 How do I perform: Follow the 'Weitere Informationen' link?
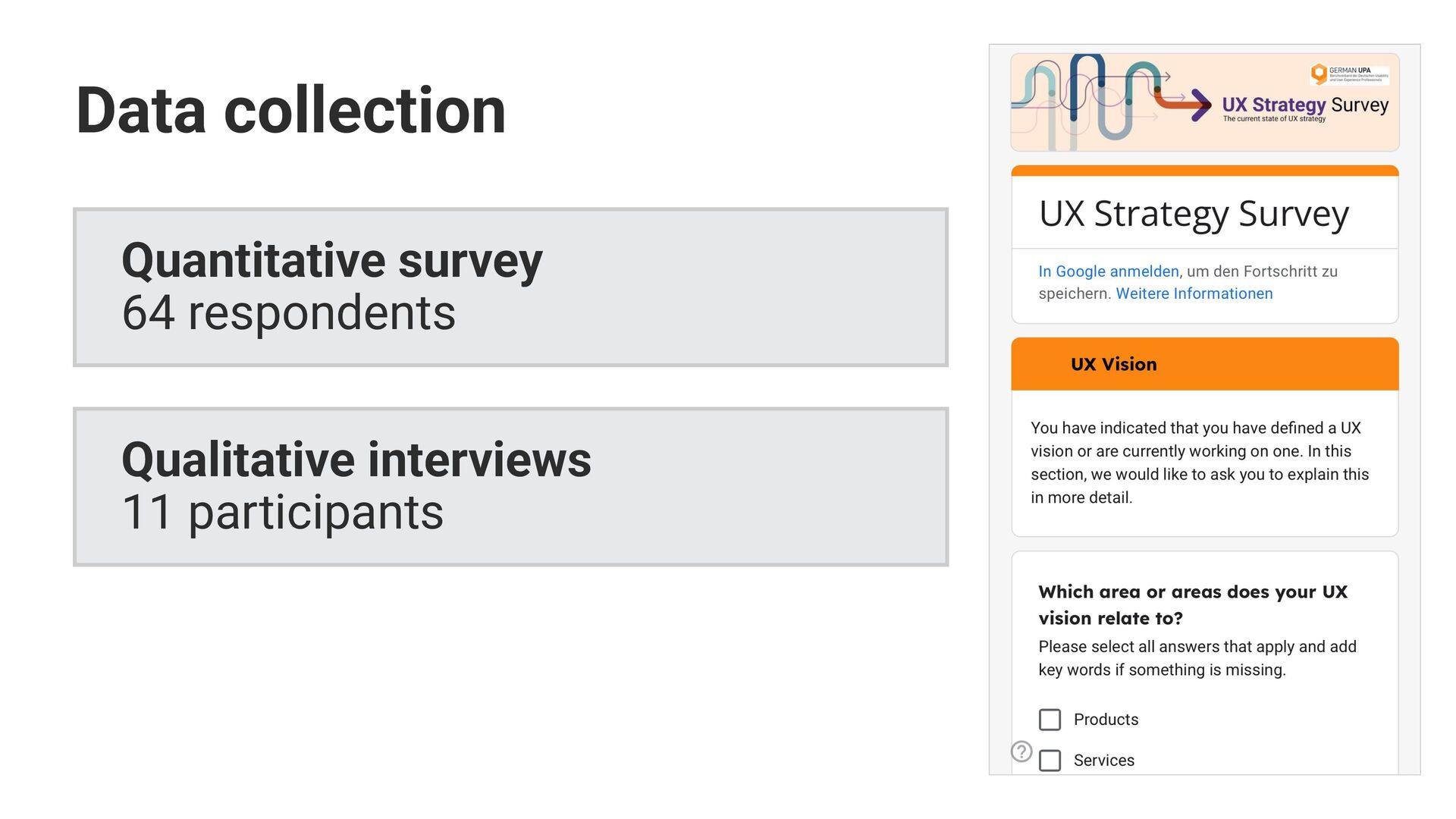(1194, 293)
